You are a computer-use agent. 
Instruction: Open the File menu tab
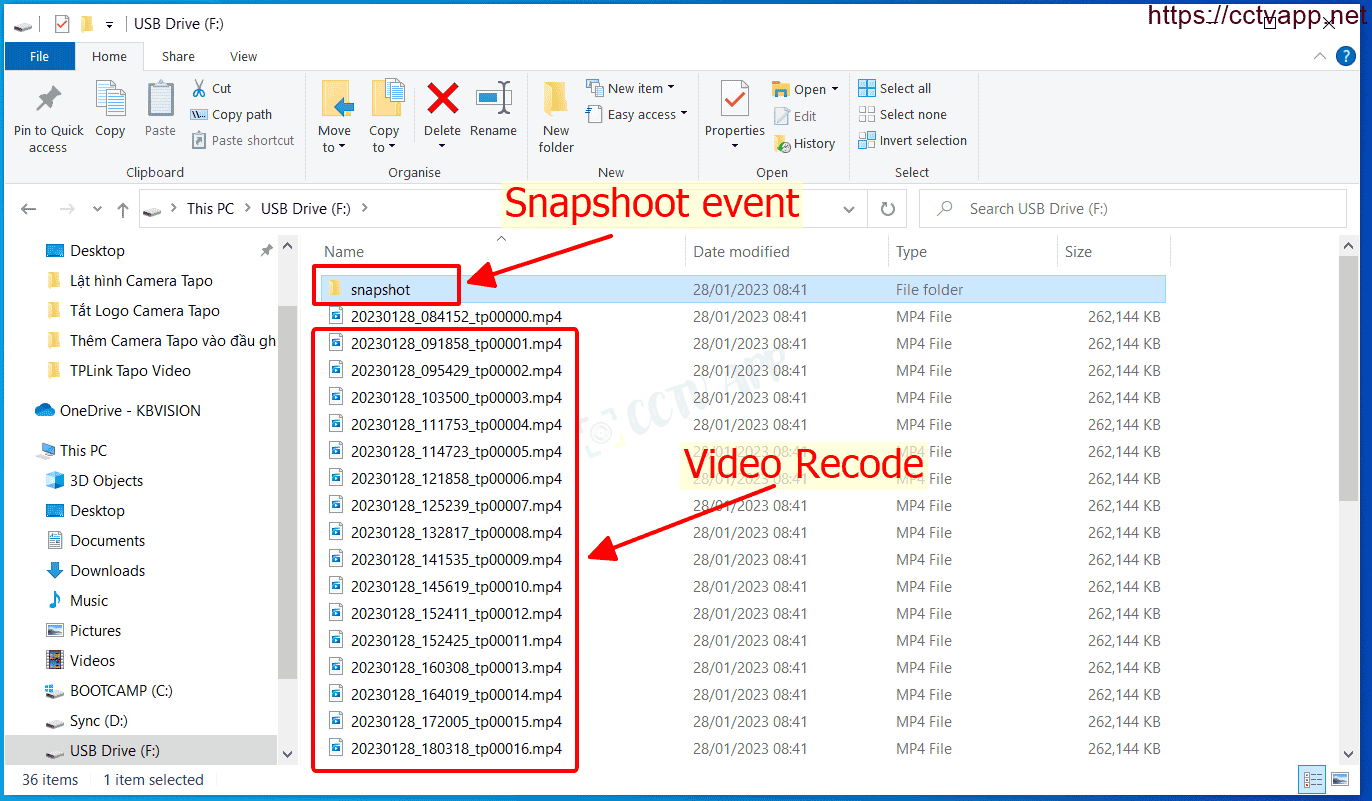(x=39, y=56)
